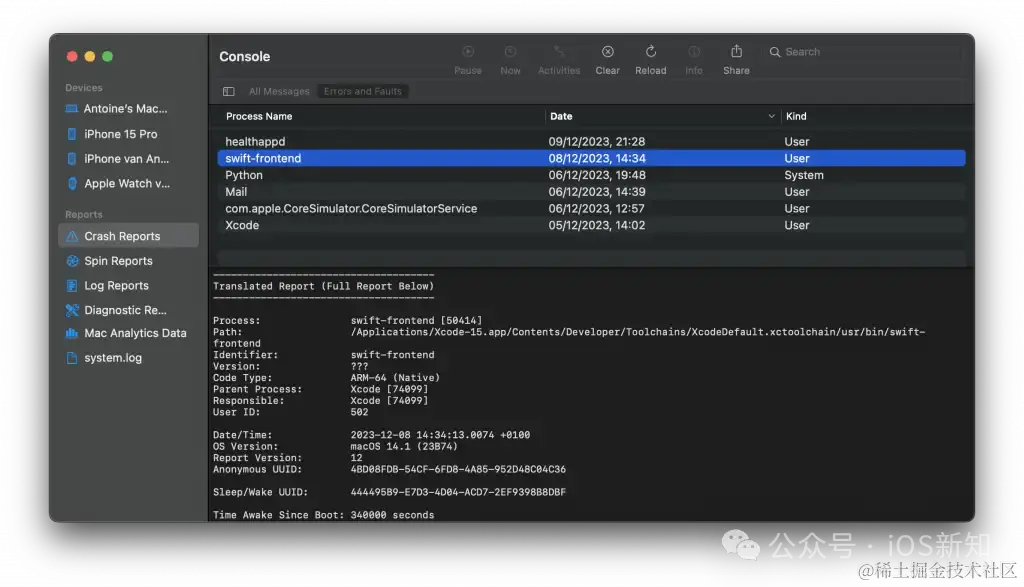Open the Info toolbar icon
This screenshot has height=587, width=1024.
coord(694,52)
